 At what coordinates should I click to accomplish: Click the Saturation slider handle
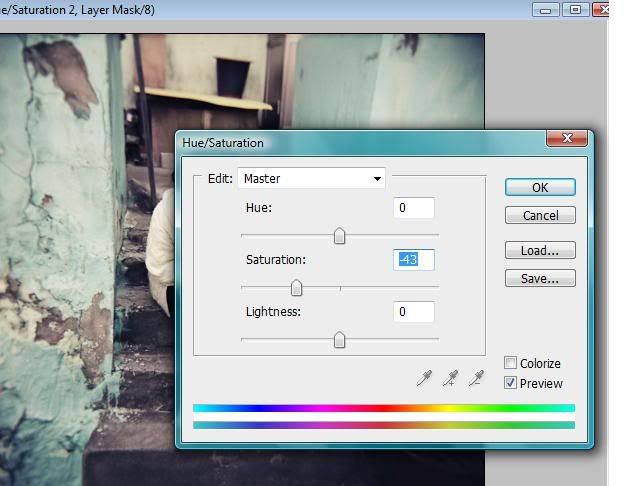tap(296, 288)
